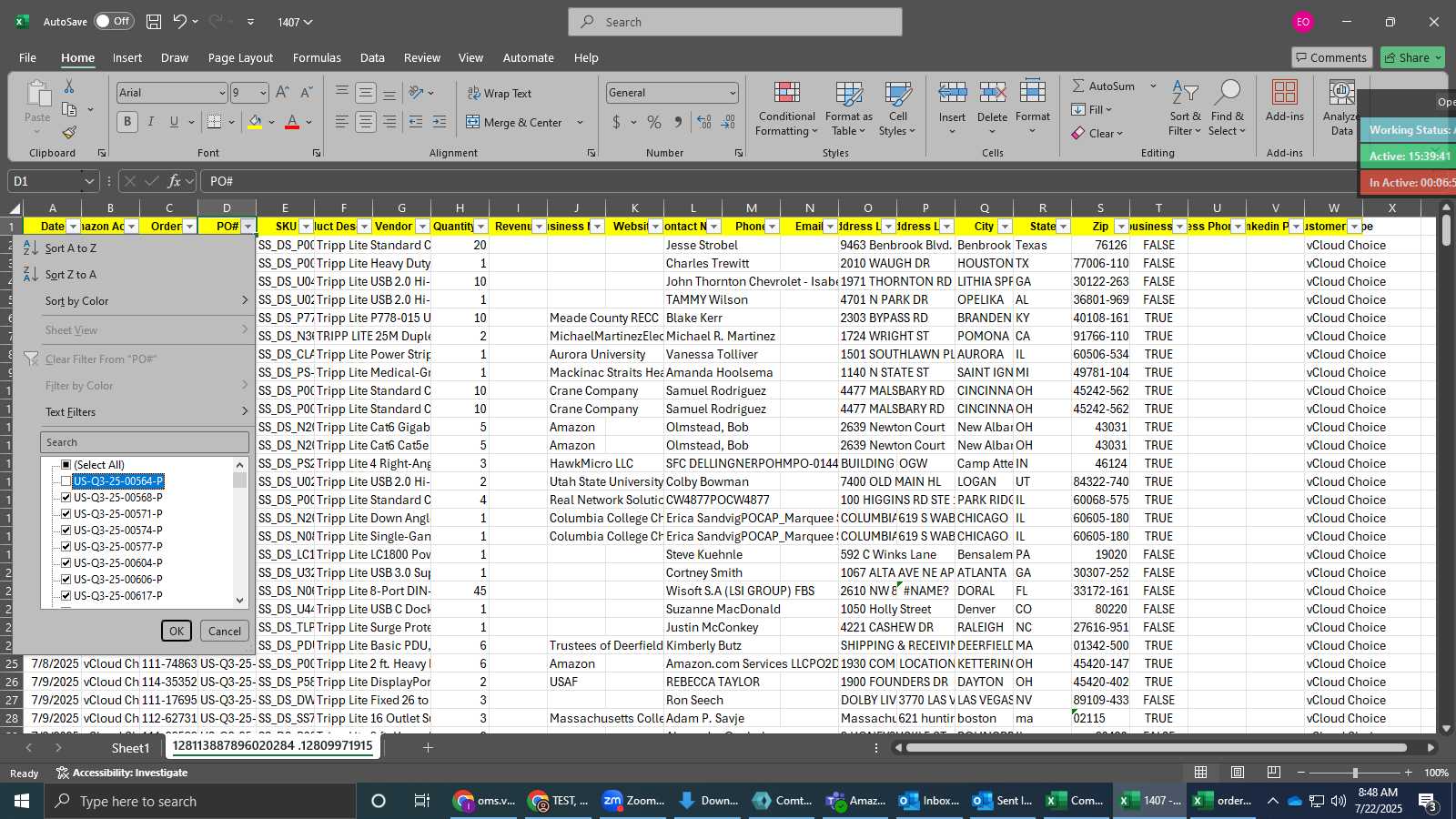This screenshot has width=1456, height=819.
Task: Click the red Font Color swatch
Action: pos(292,122)
